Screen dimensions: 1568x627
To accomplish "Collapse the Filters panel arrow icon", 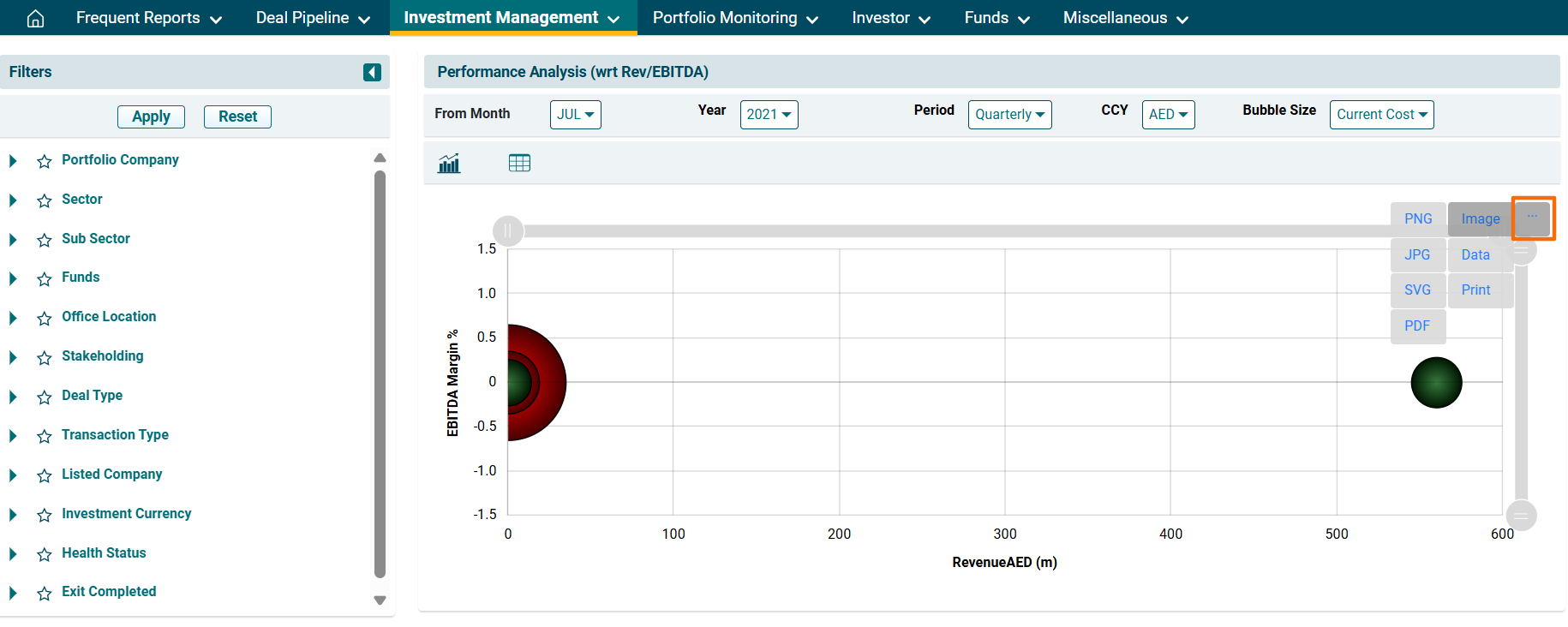I will pos(372,72).
